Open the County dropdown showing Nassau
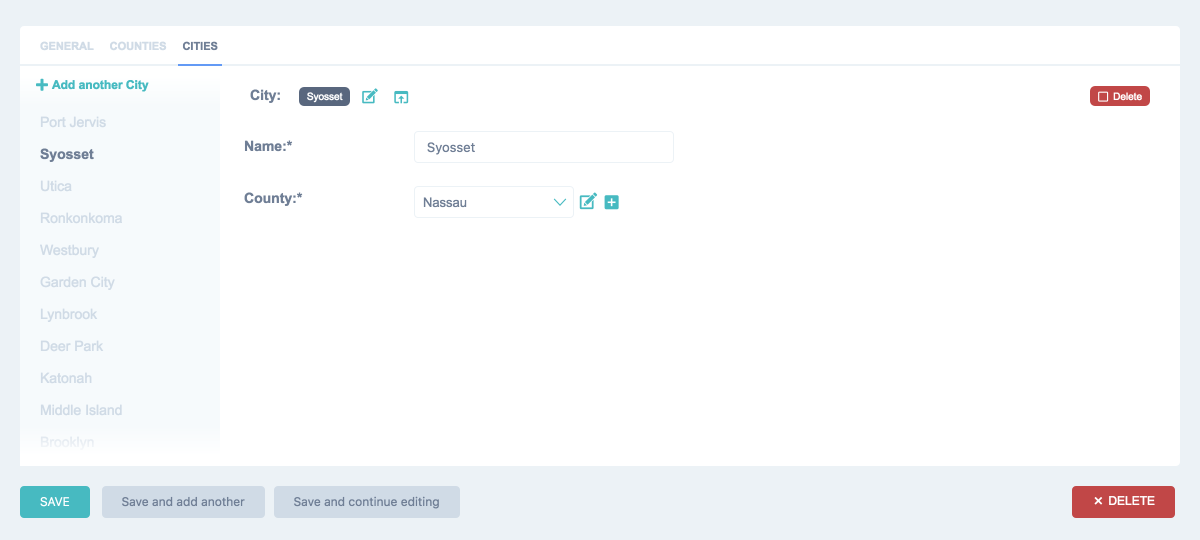1200x540 pixels. pyautogui.click(x=493, y=202)
